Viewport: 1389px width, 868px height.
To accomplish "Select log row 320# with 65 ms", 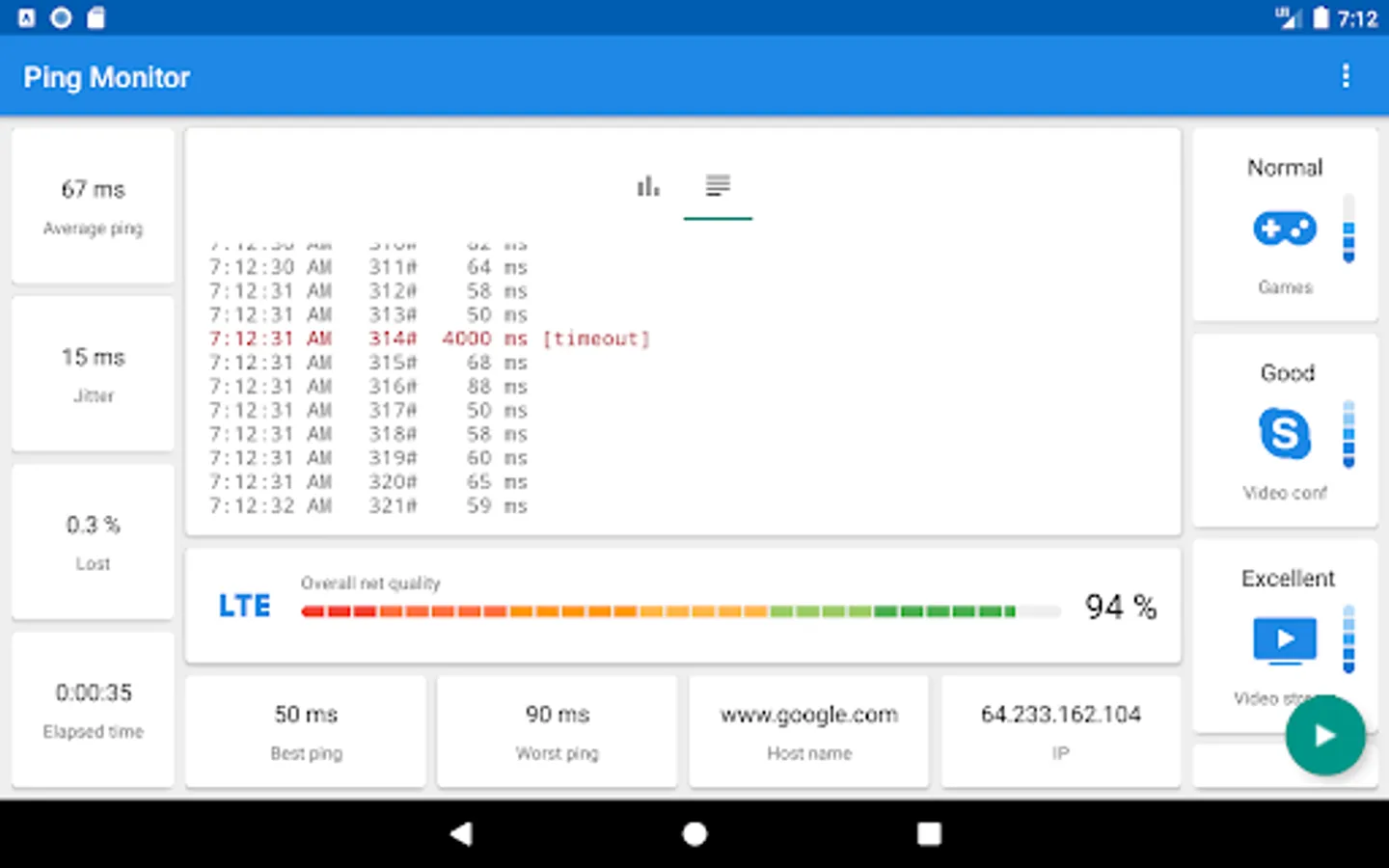I will coord(368,482).
